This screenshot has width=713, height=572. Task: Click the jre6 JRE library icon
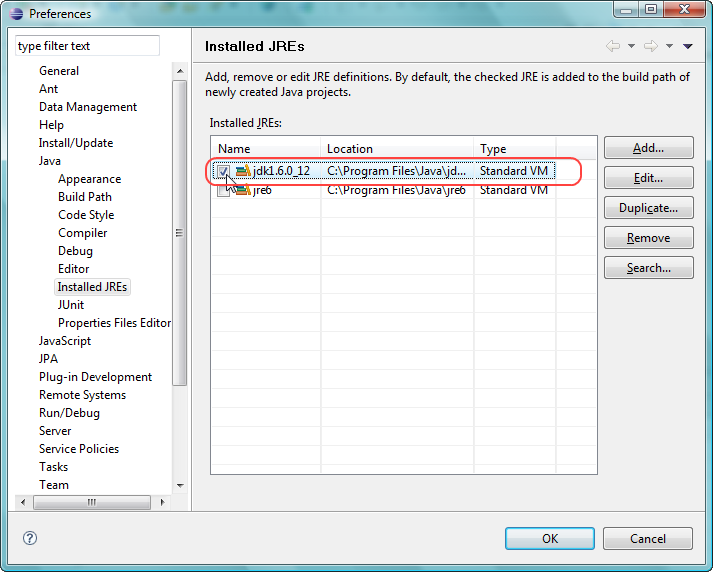pyautogui.click(x=243, y=190)
